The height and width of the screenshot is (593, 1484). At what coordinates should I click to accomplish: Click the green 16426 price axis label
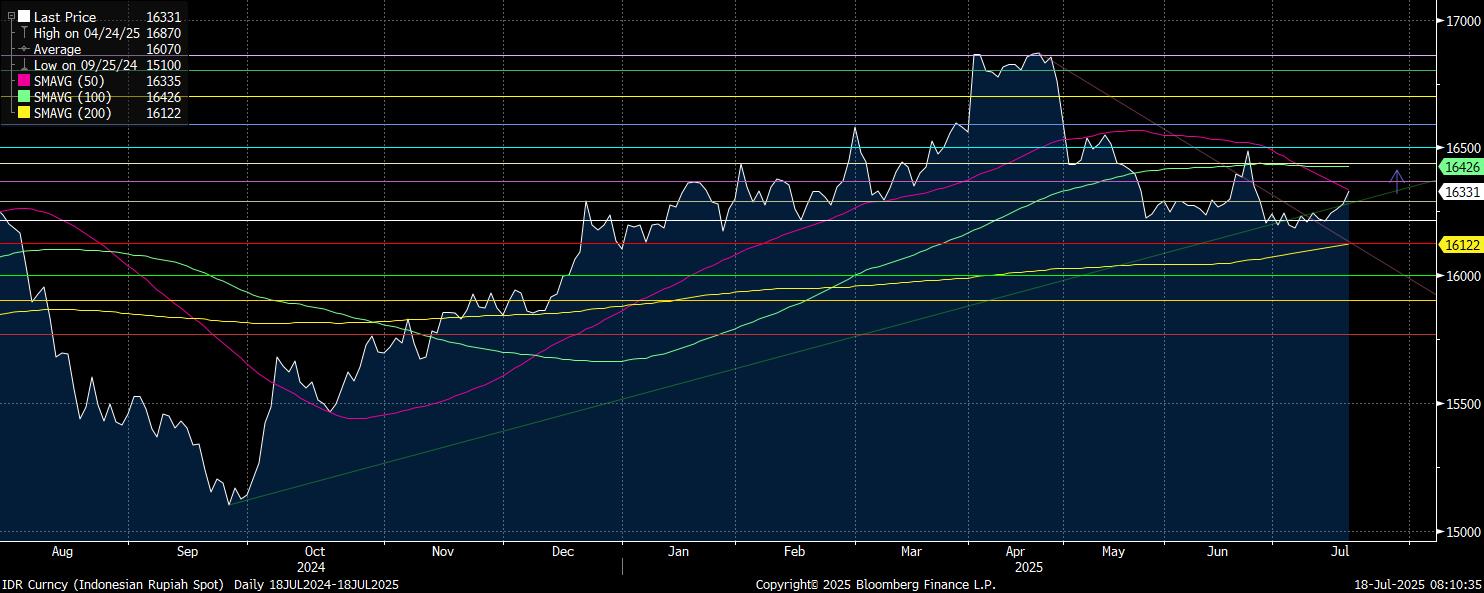coord(1461,168)
